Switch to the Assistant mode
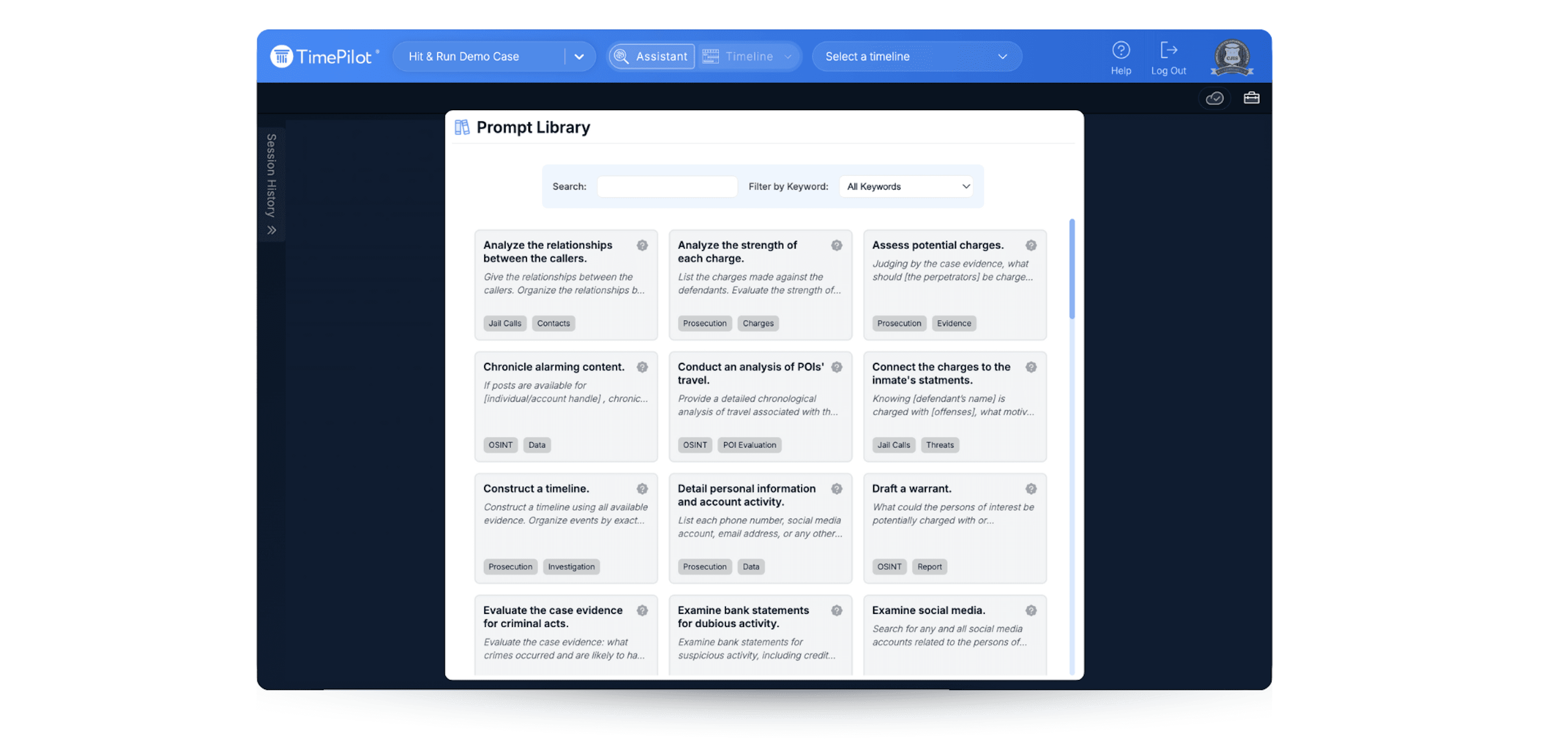 click(652, 57)
